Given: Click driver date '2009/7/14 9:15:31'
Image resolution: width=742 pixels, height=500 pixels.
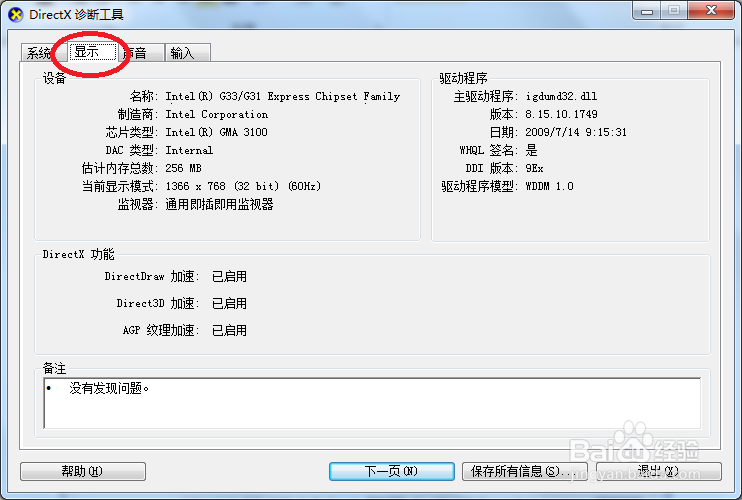Looking at the screenshot, I should point(576,132).
